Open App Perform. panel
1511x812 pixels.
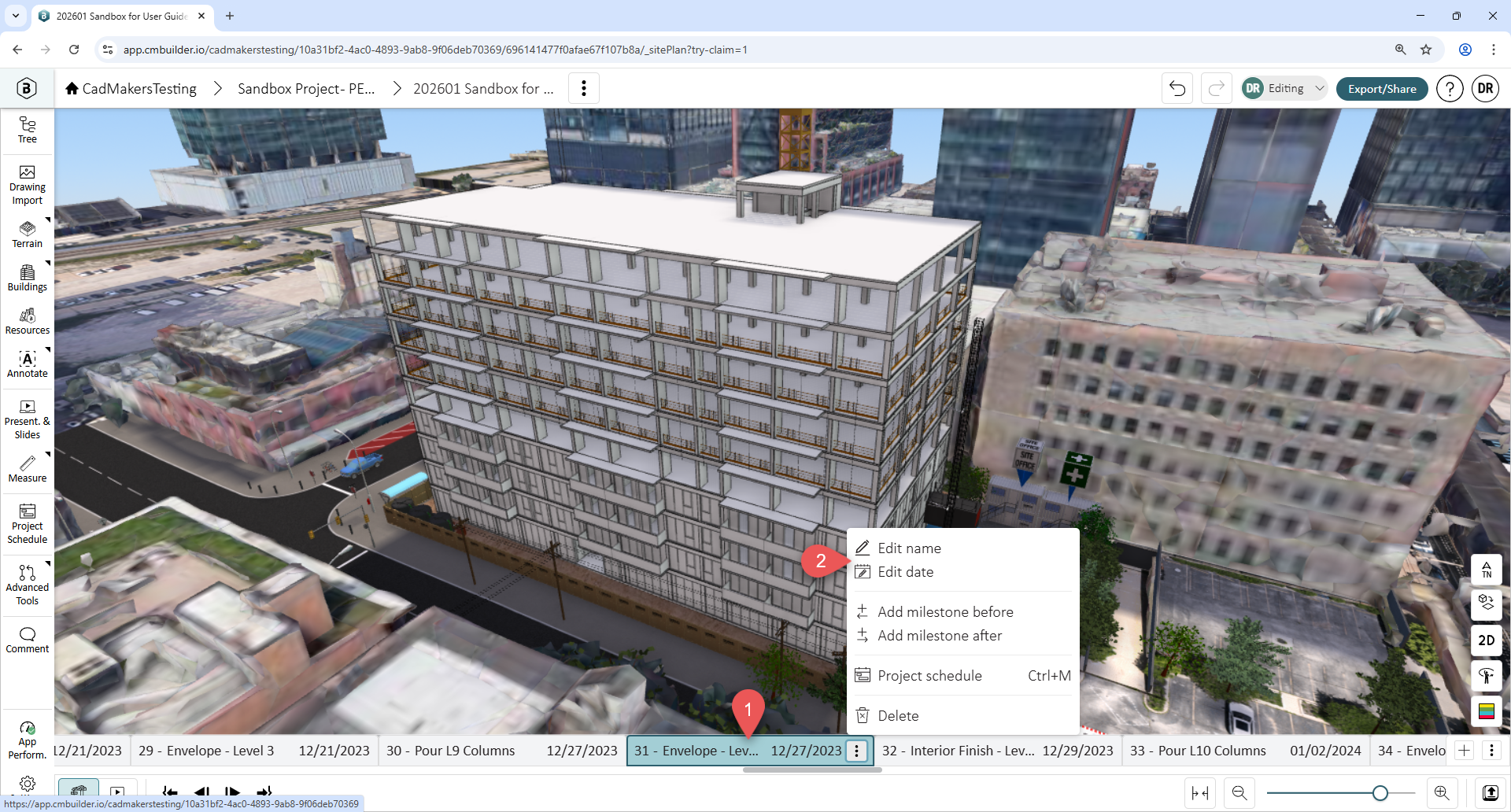28,740
